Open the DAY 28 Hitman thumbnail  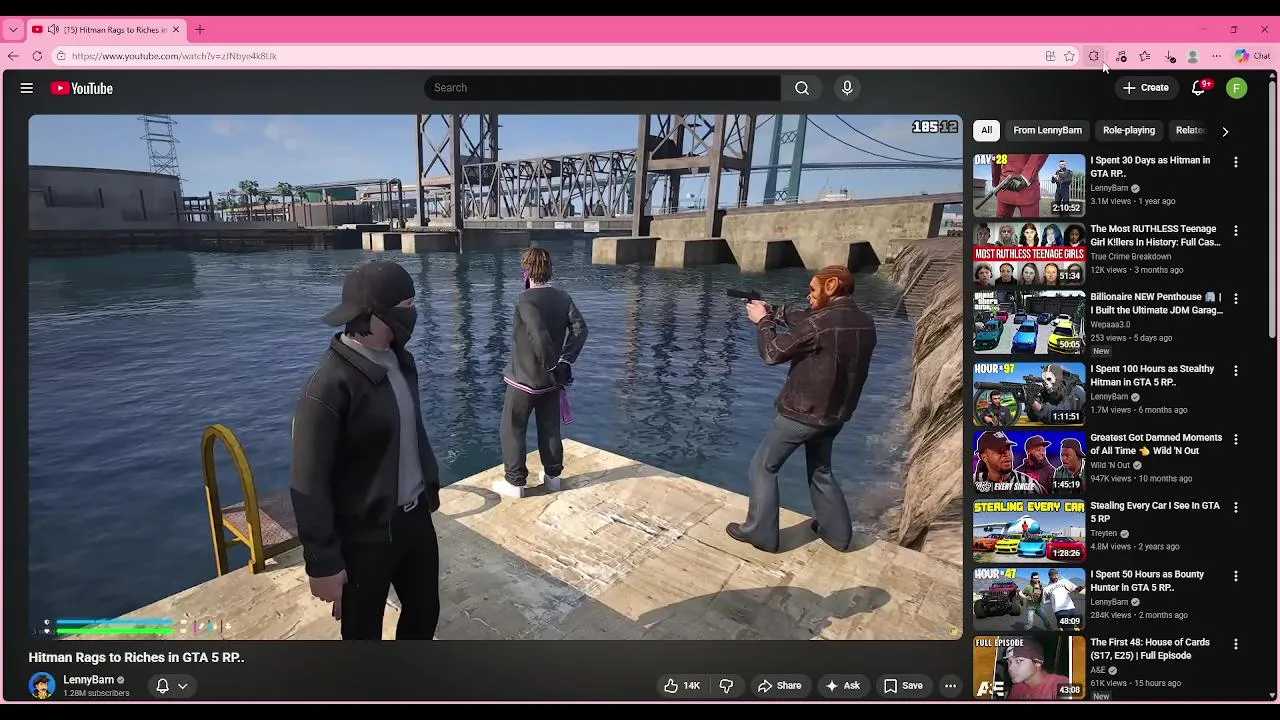(x=1029, y=185)
